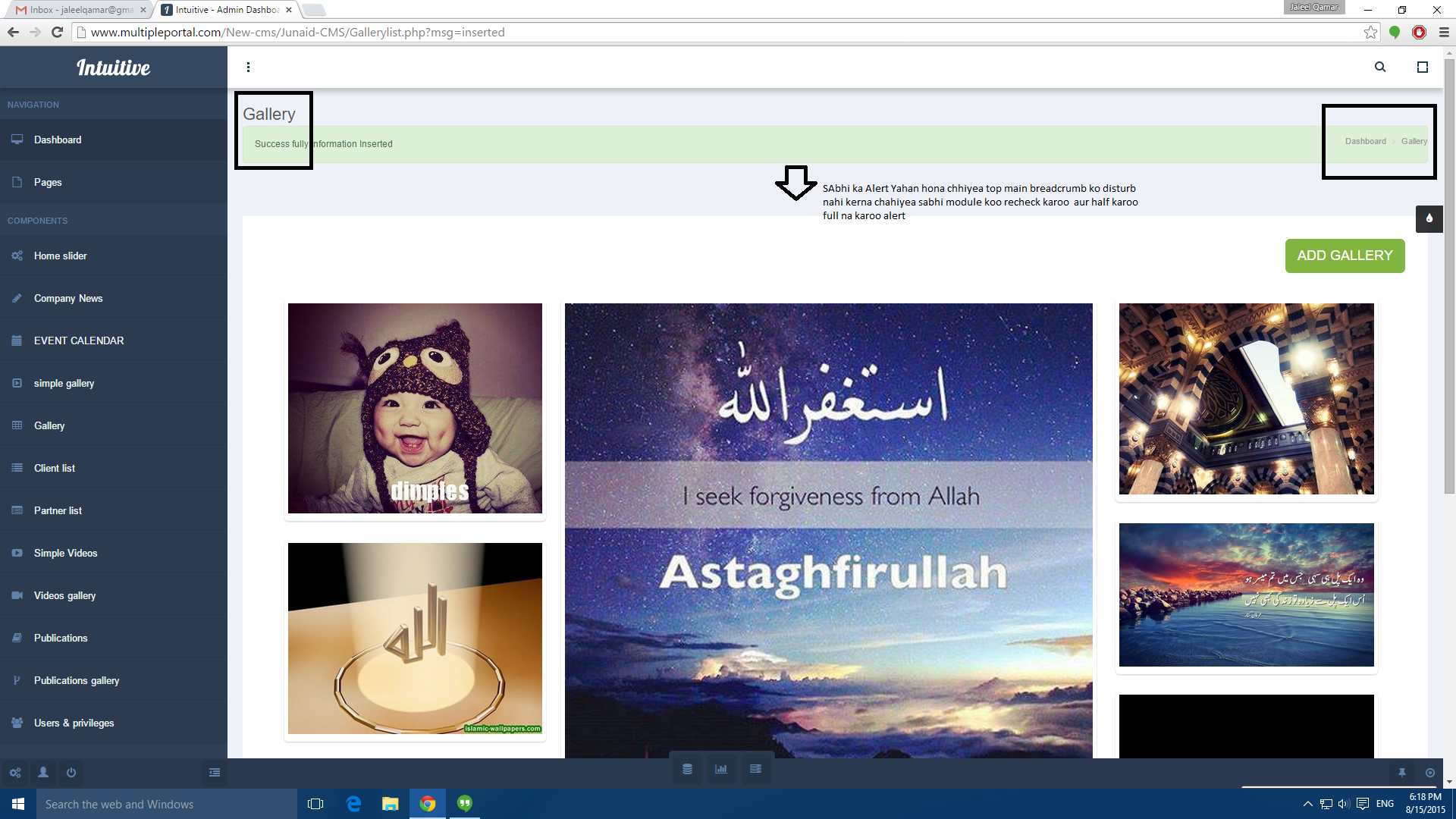Click the Dashboard breadcrumb link
This screenshot has width=1456, height=819.
(1365, 141)
